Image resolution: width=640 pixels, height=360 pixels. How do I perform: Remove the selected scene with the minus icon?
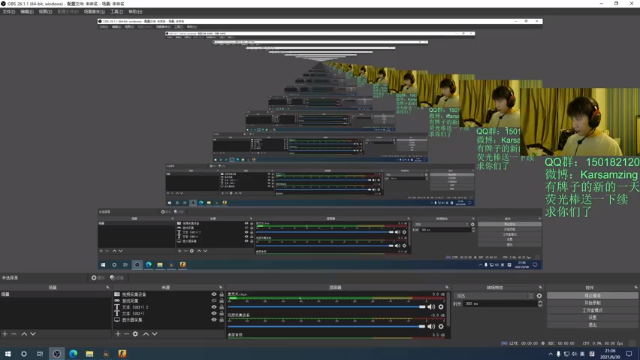(x=14, y=334)
